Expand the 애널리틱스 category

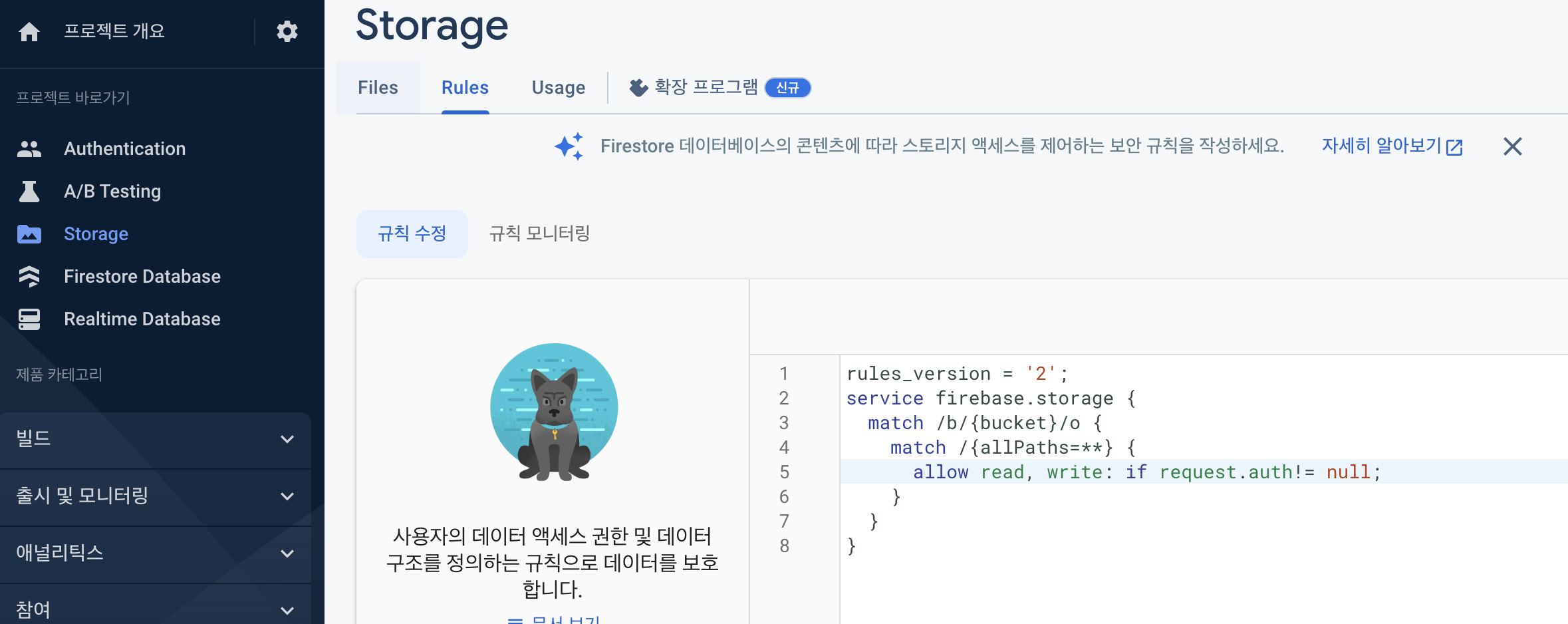[x=156, y=554]
